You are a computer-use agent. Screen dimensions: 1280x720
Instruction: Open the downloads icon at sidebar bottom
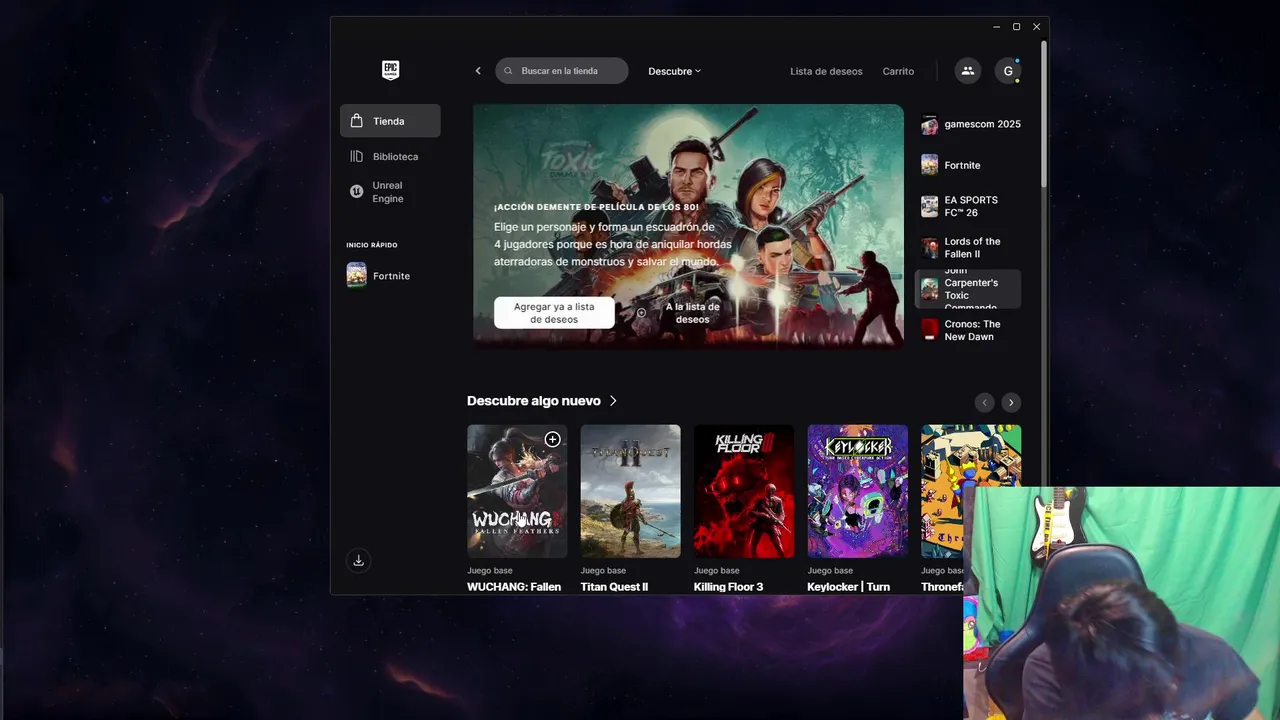[359, 560]
